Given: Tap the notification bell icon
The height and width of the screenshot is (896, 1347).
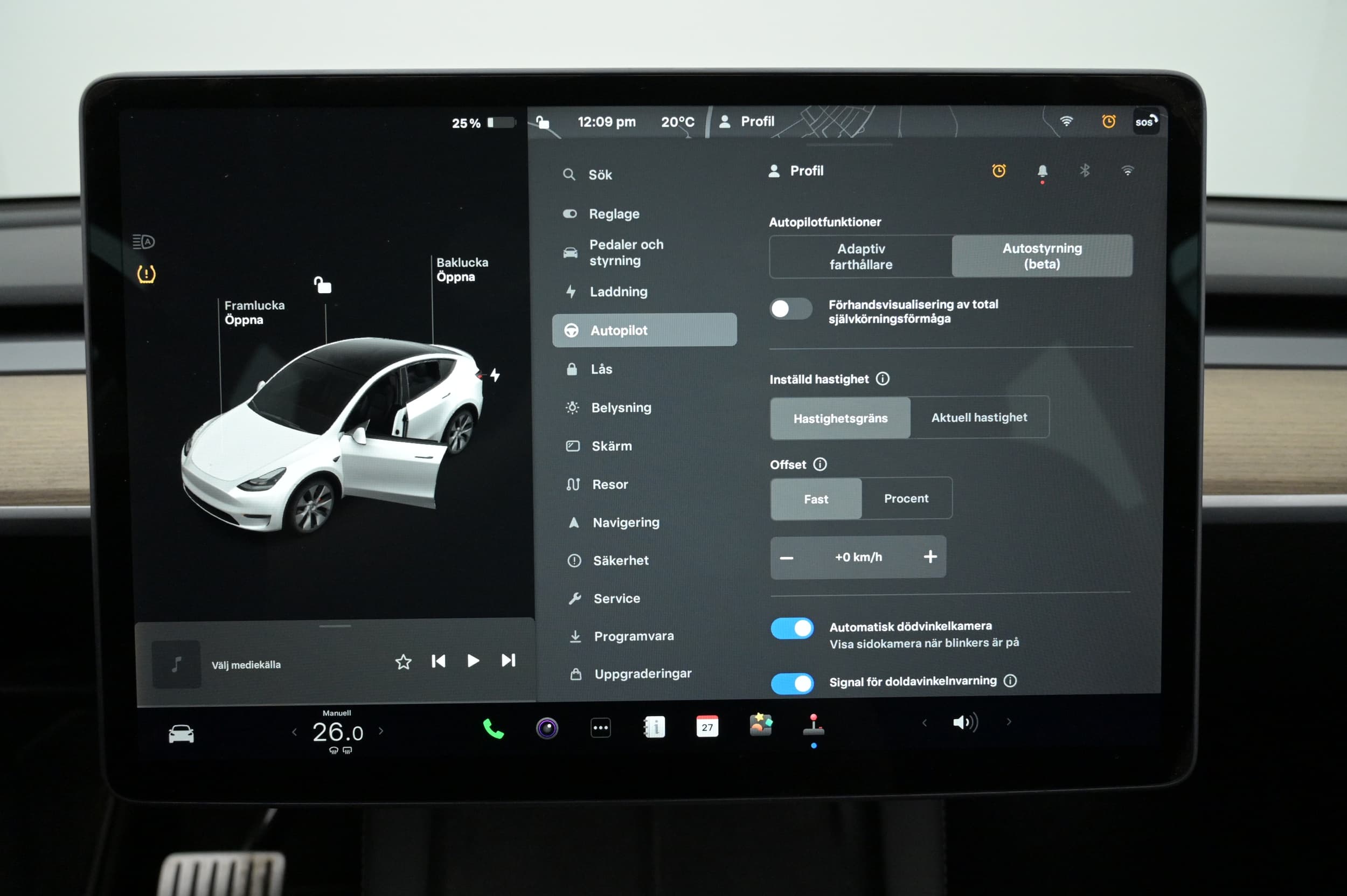Looking at the screenshot, I should (x=1043, y=171).
